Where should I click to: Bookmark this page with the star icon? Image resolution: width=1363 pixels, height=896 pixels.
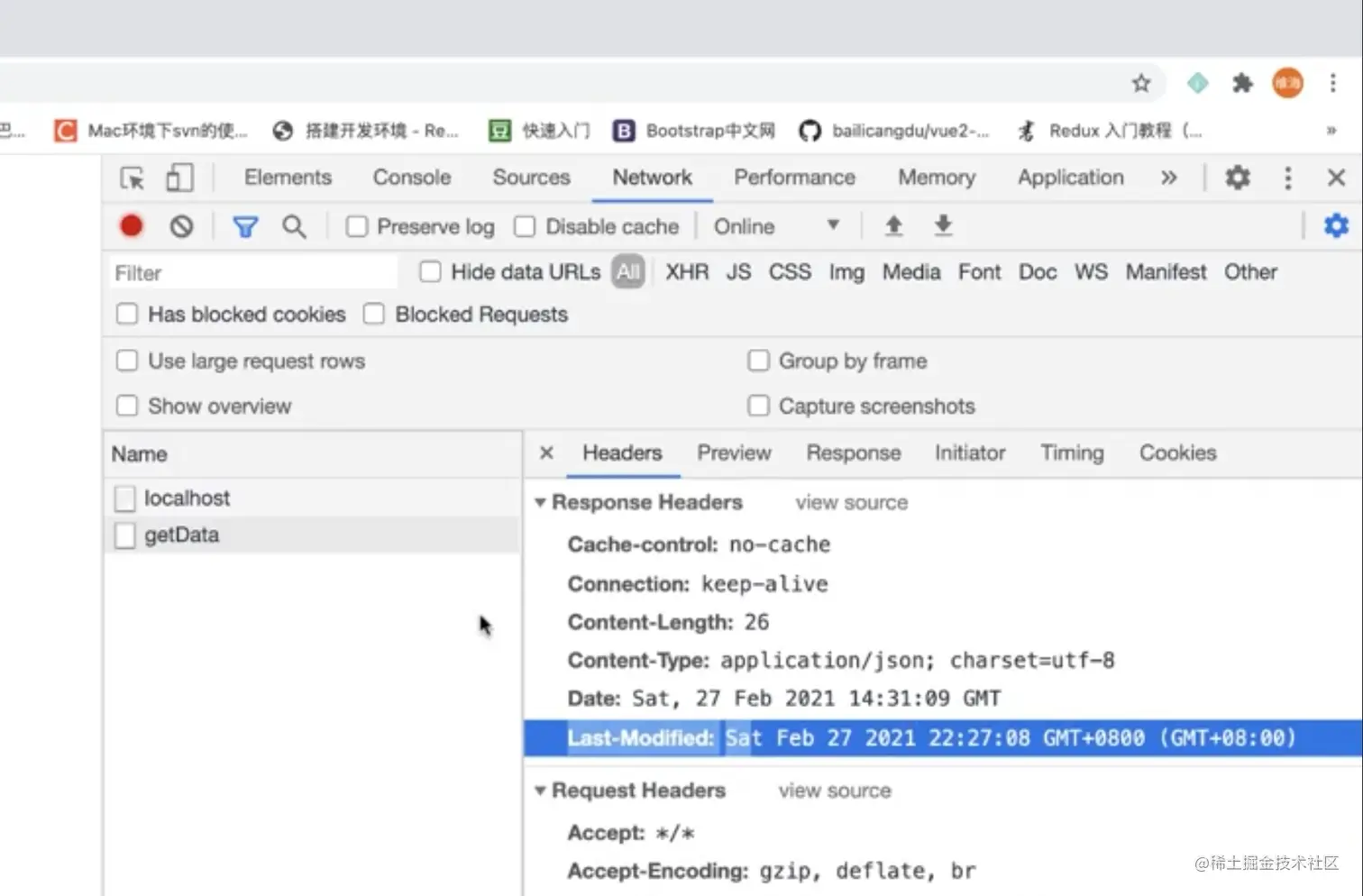click(x=1141, y=84)
